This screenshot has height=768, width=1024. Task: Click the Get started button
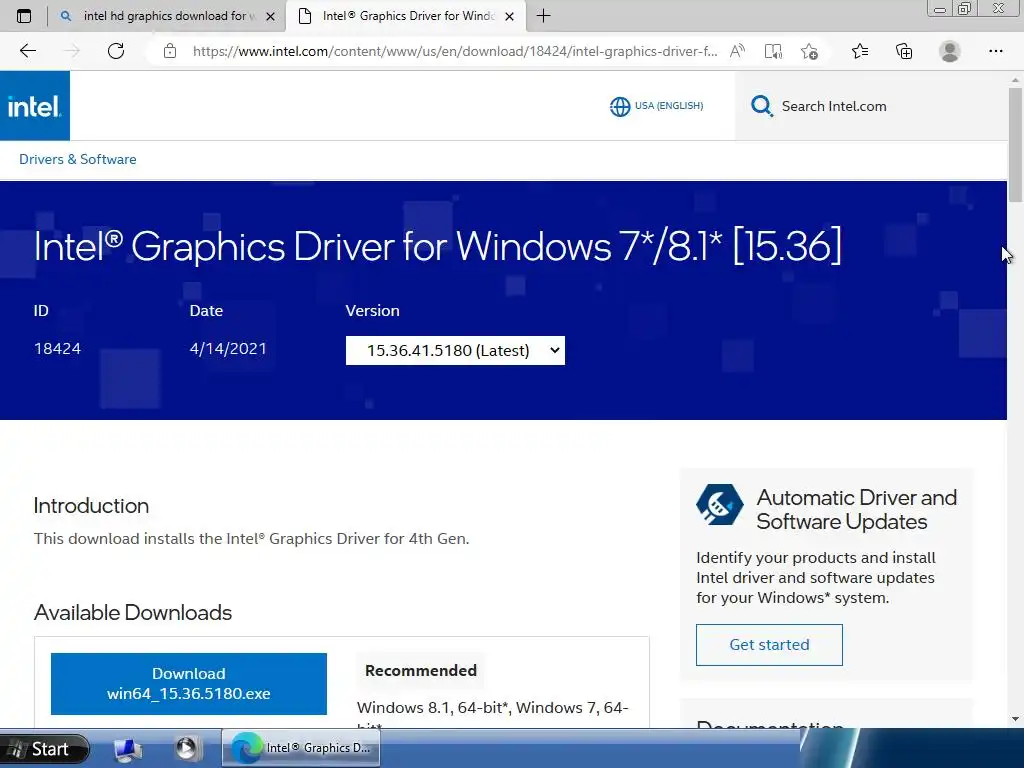pyautogui.click(x=769, y=645)
